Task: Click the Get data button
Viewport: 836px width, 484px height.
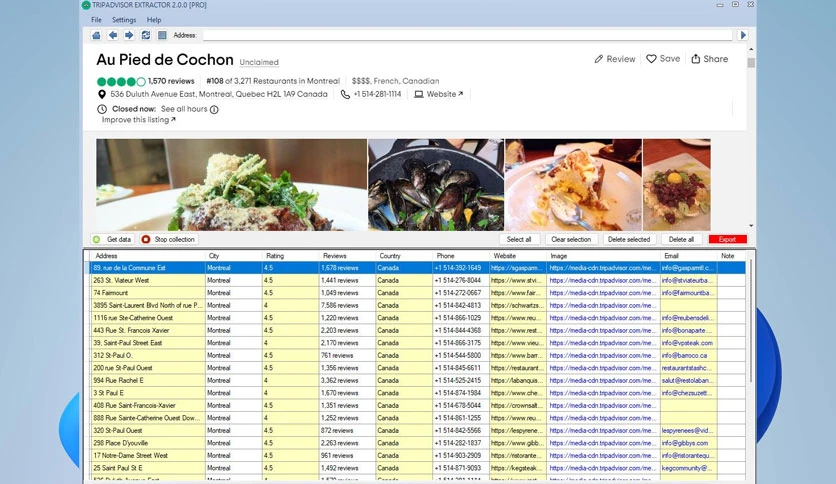Action: point(112,239)
